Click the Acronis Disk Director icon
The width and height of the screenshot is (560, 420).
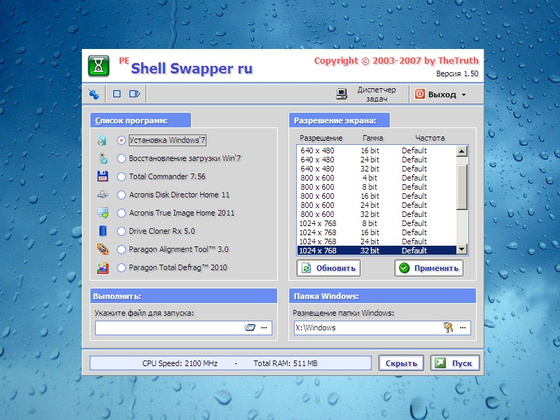[102, 195]
